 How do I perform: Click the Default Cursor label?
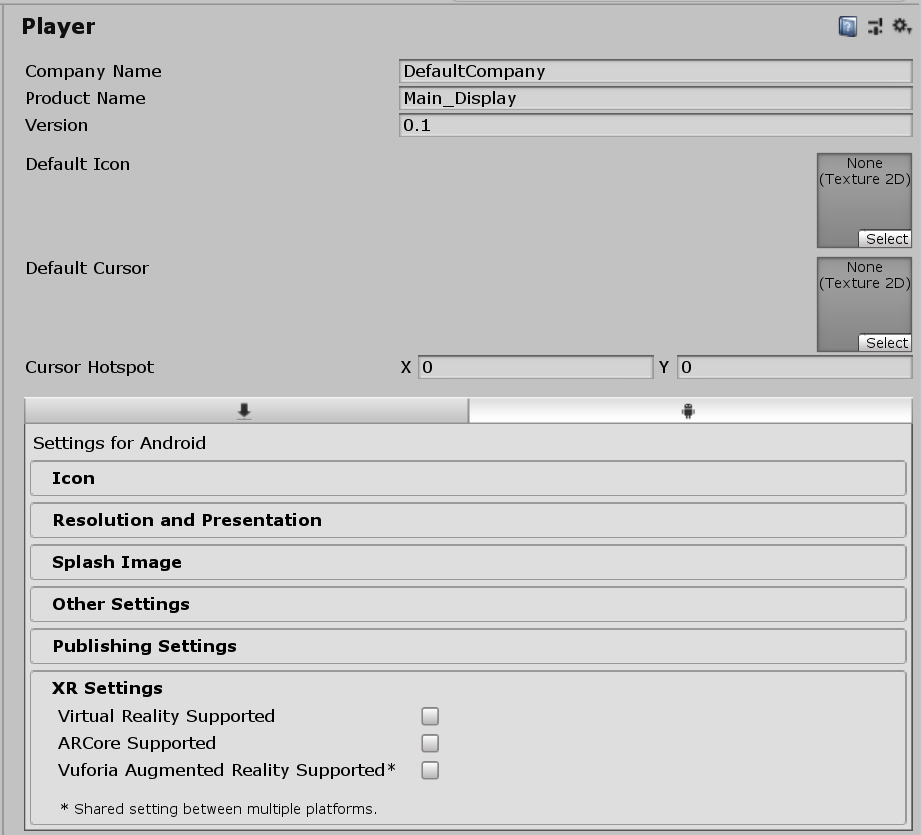(87, 268)
